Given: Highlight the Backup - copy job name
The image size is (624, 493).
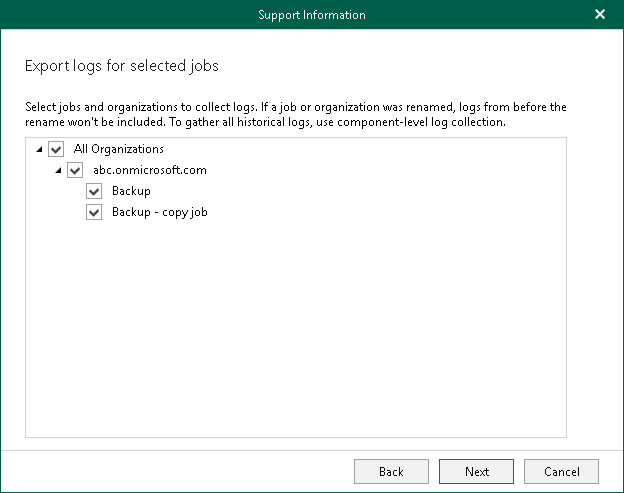Looking at the screenshot, I should [159, 212].
